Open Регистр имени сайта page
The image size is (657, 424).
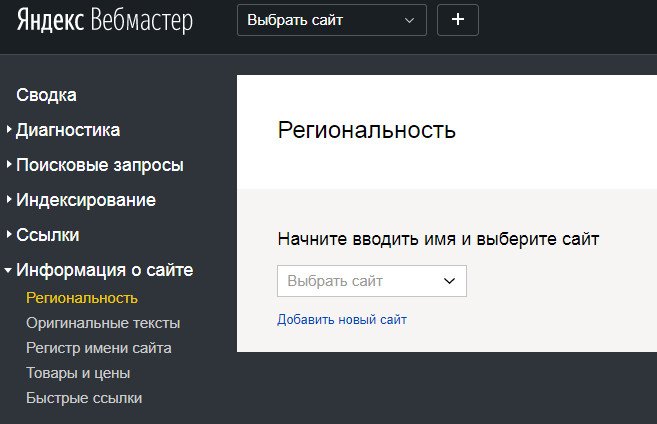click(x=98, y=348)
